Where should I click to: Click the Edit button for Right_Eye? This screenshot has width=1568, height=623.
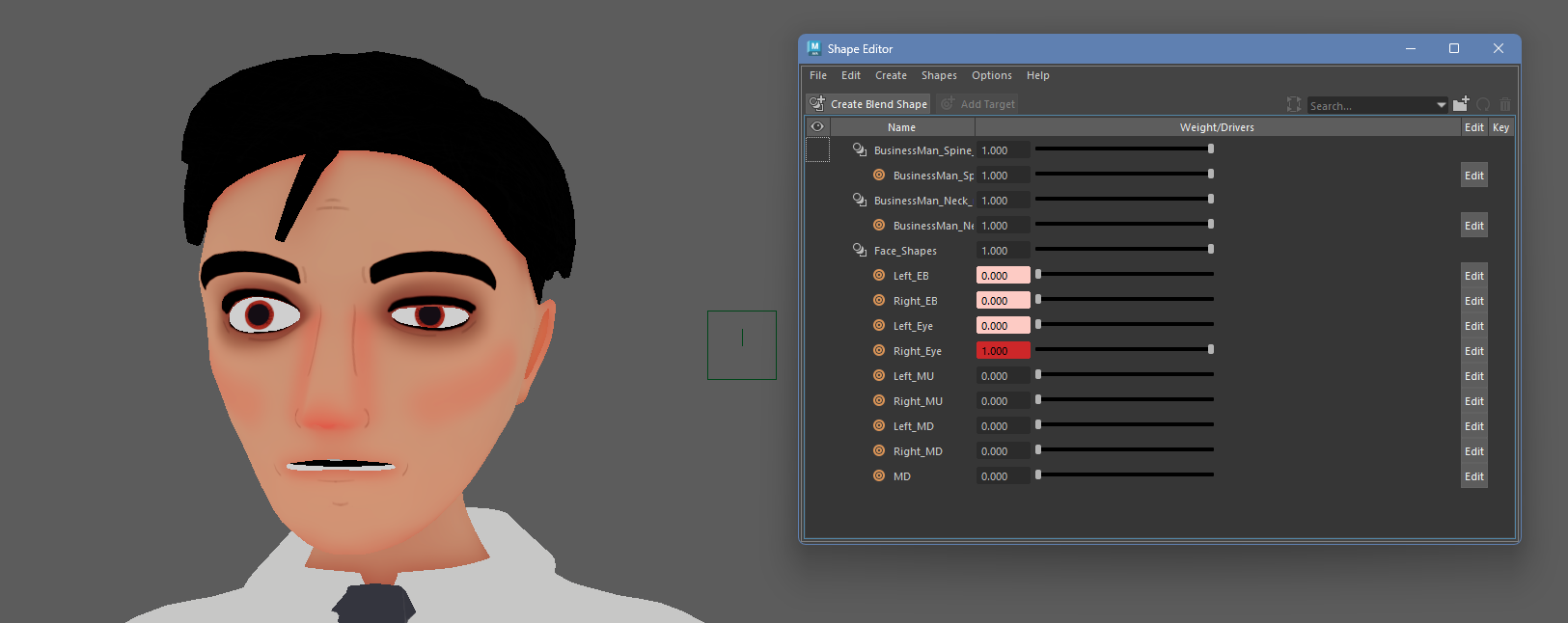point(1473,351)
